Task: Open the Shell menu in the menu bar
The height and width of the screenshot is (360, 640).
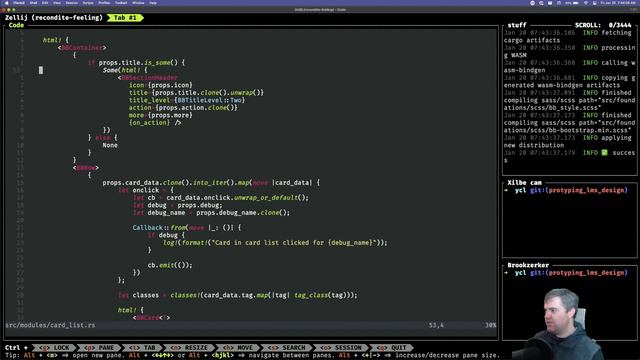Action: point(33,3)
